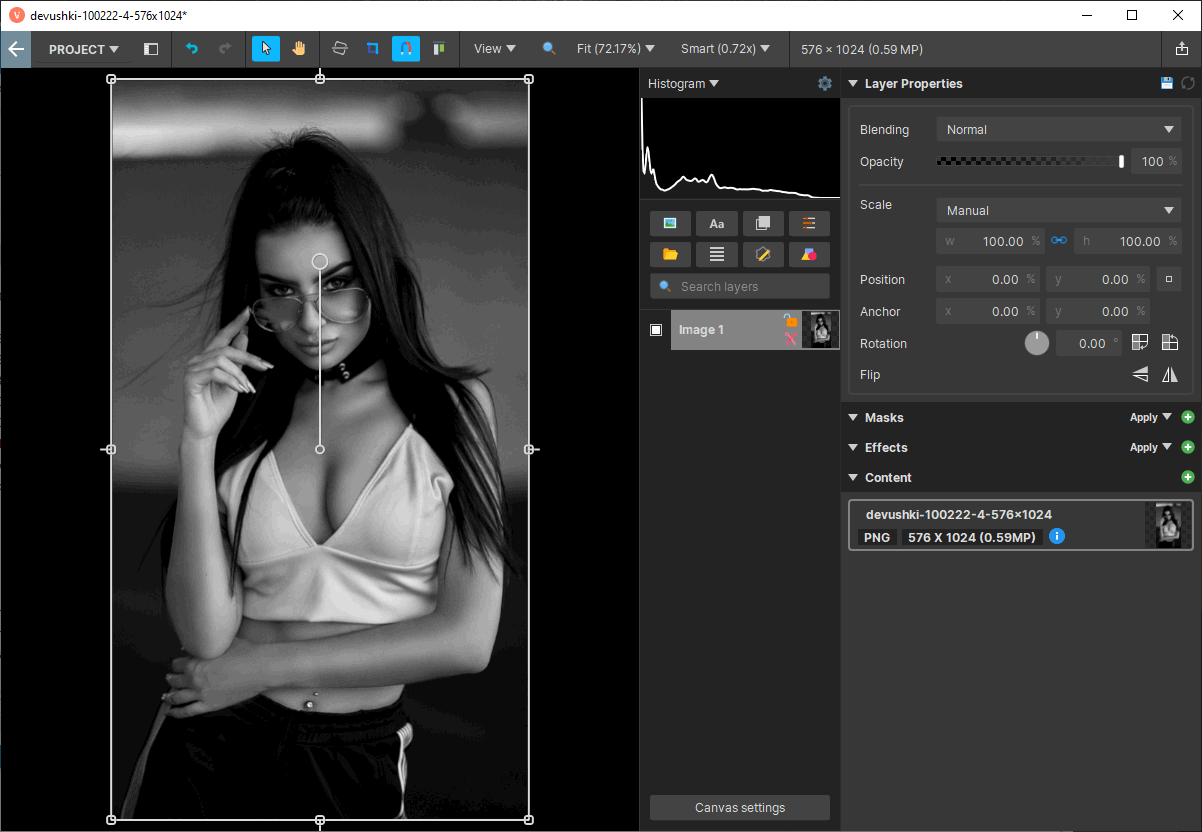
Task: Cut Image 1 using the scissors icon
Action: coord(790,338)
